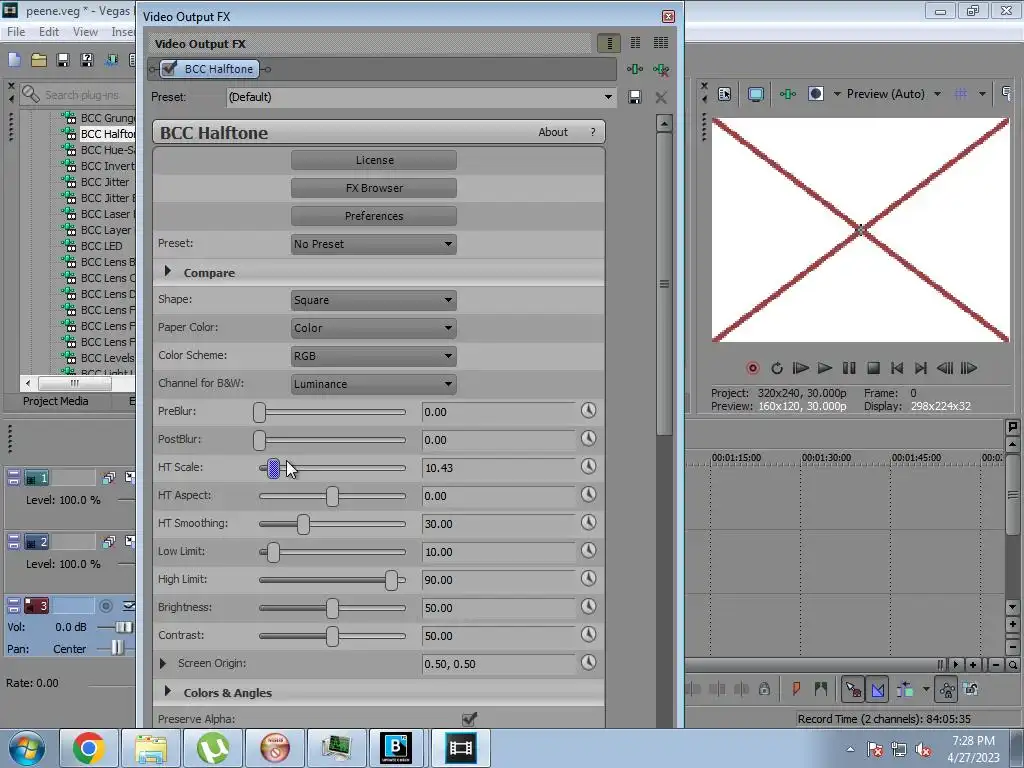
Task: Toggle Split Screen View icon
Action: coord(816,94)
